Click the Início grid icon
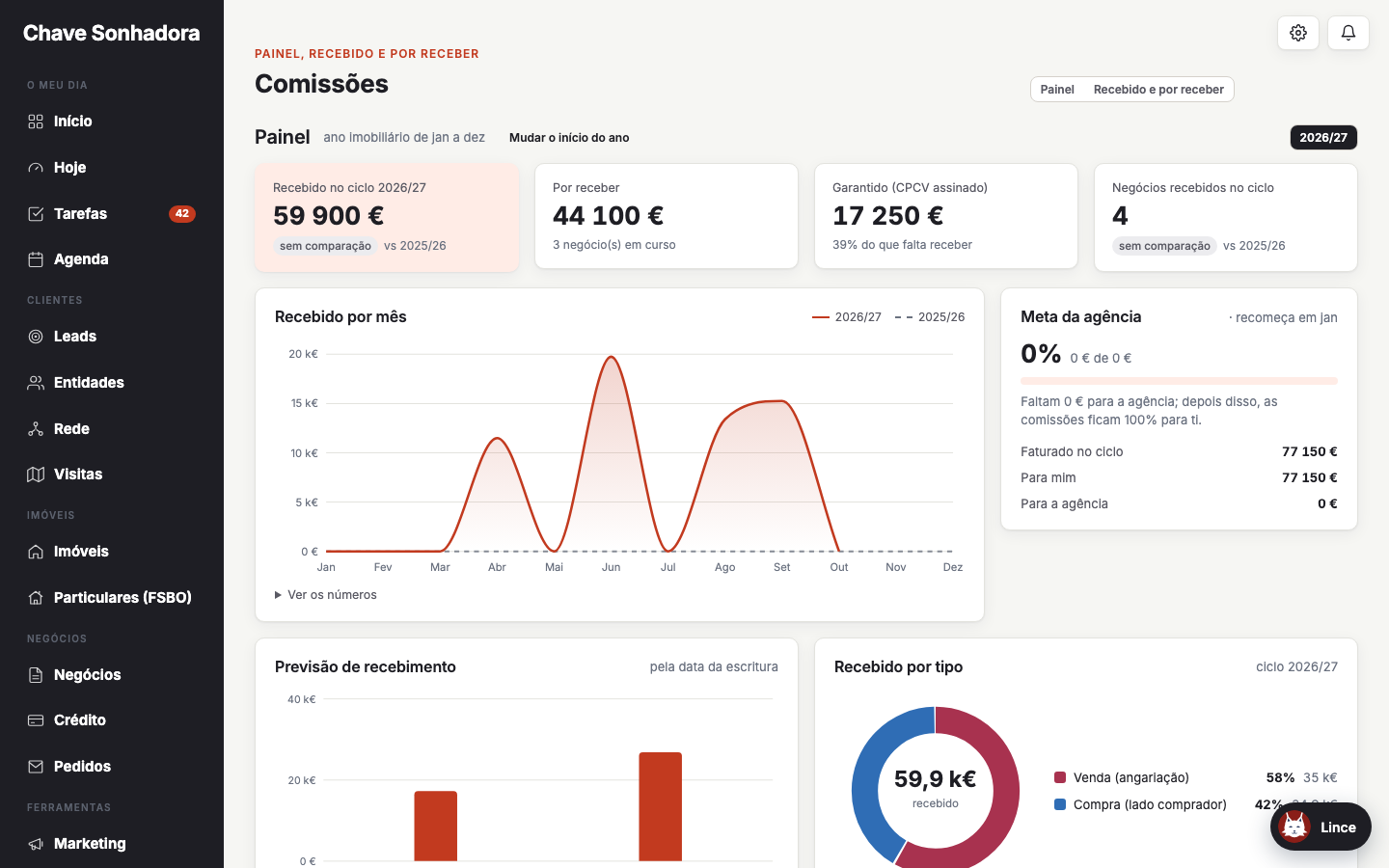The image size is (1389, 868). [36, 122]
